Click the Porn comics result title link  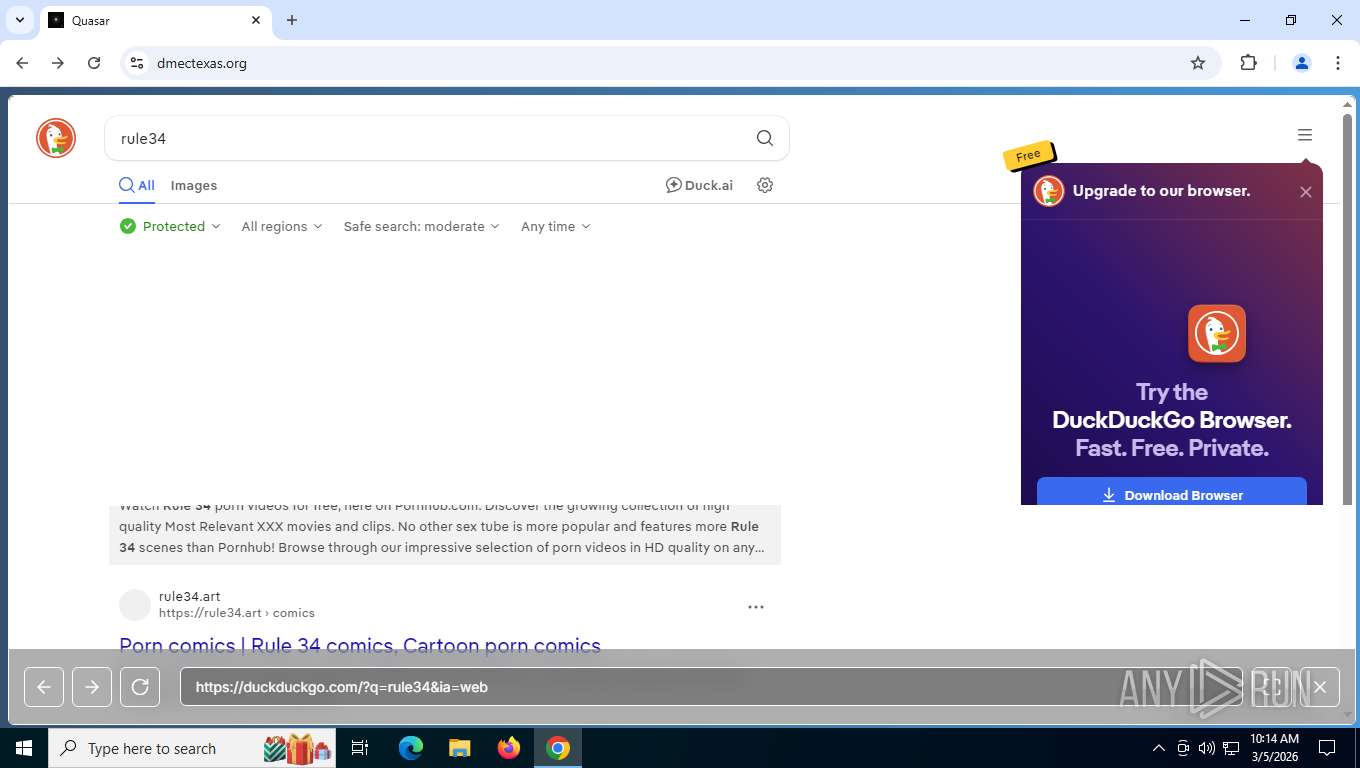(360, 645)
